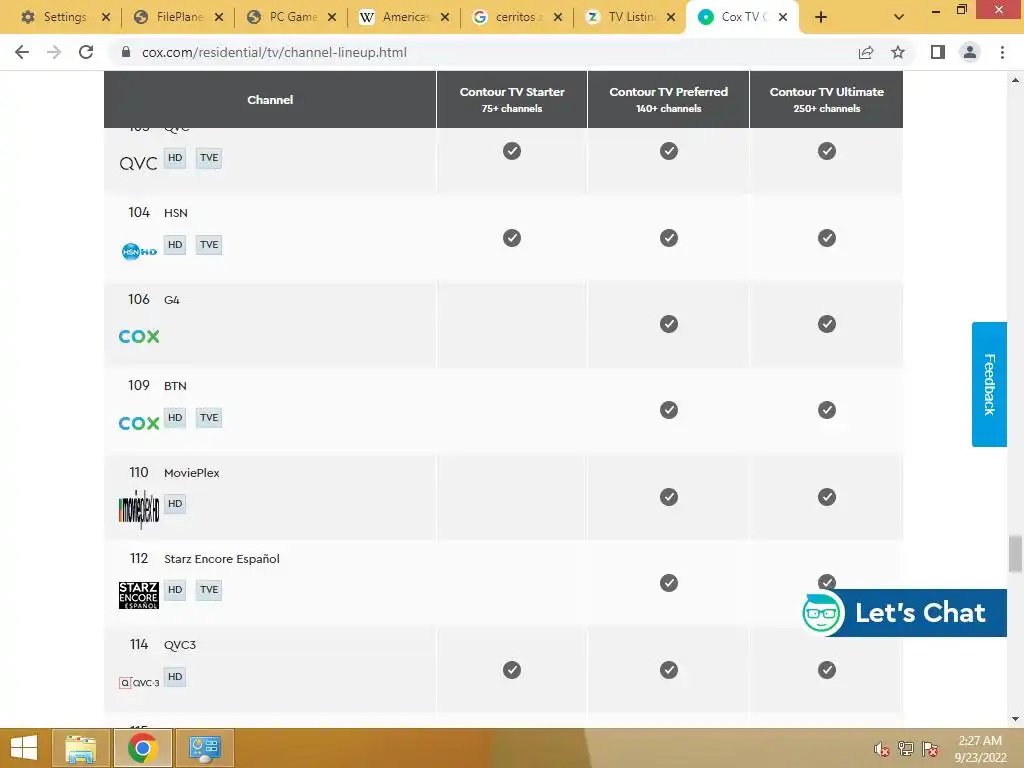Screen dimensions: 1024x768
Task: Close the FilePlanet tab
Action: (x=219, y=17)
